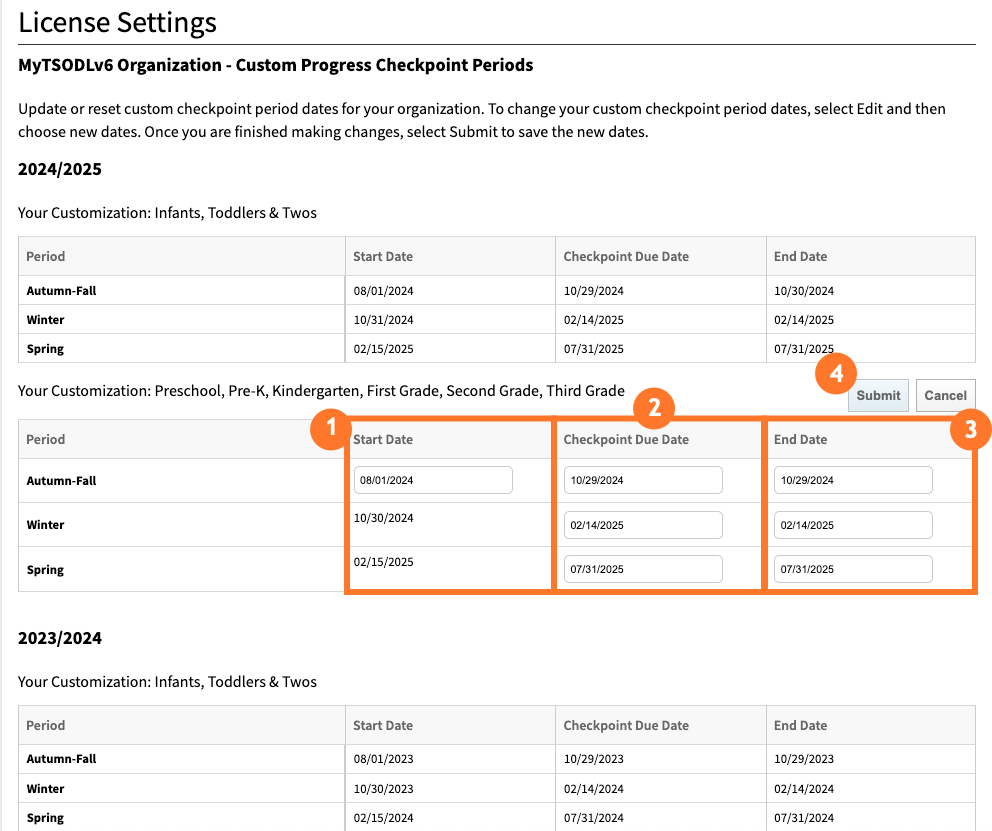
Task: Click the Winter Checkpoint Due Date input
Action: point(642,524)
